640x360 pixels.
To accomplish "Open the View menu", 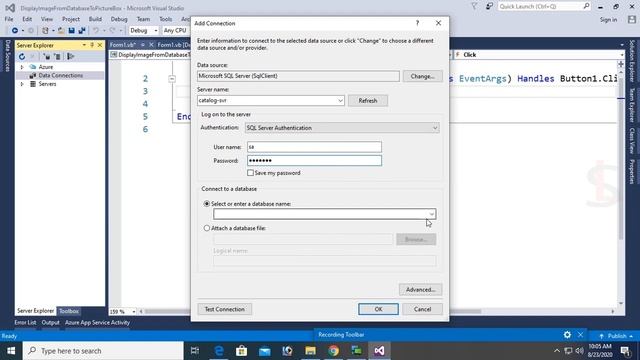I will [47, 19].
